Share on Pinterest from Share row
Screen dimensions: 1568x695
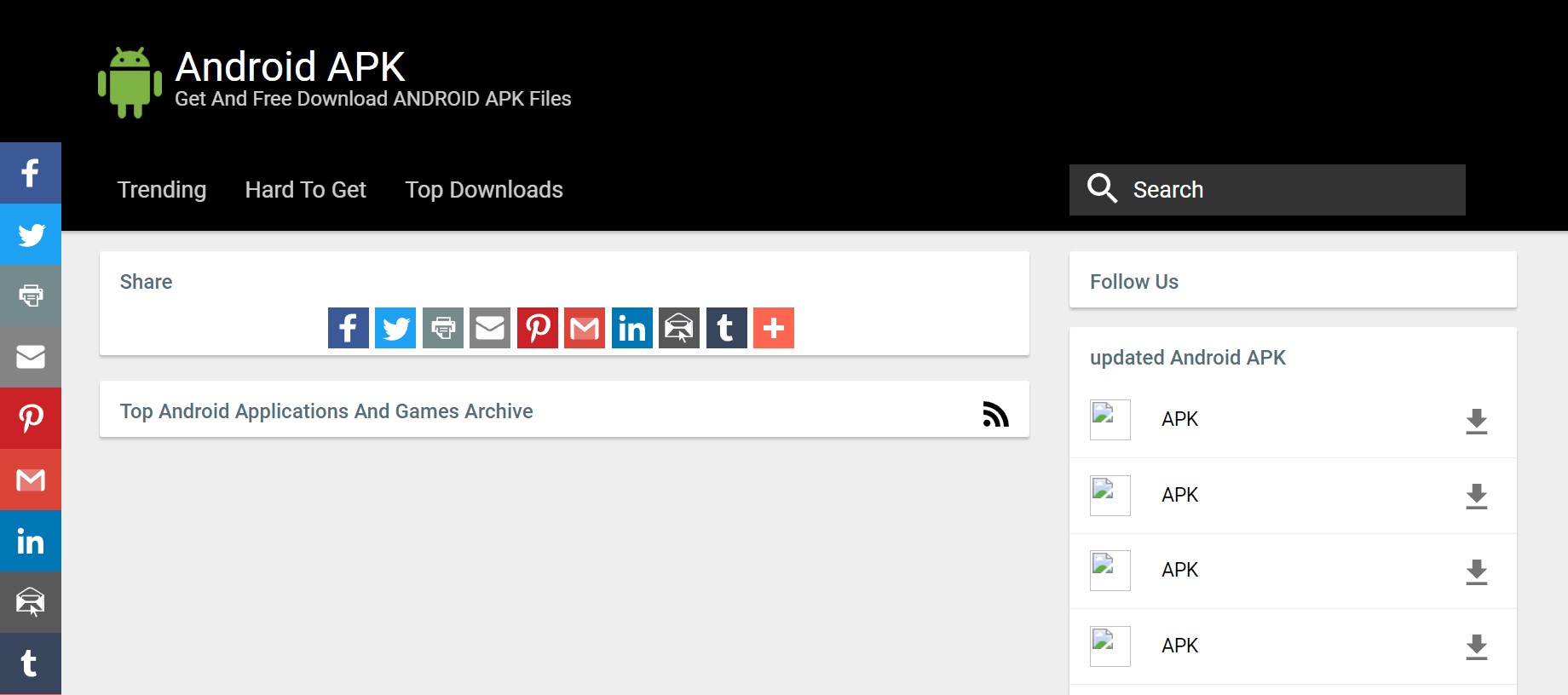click(538, 328)
